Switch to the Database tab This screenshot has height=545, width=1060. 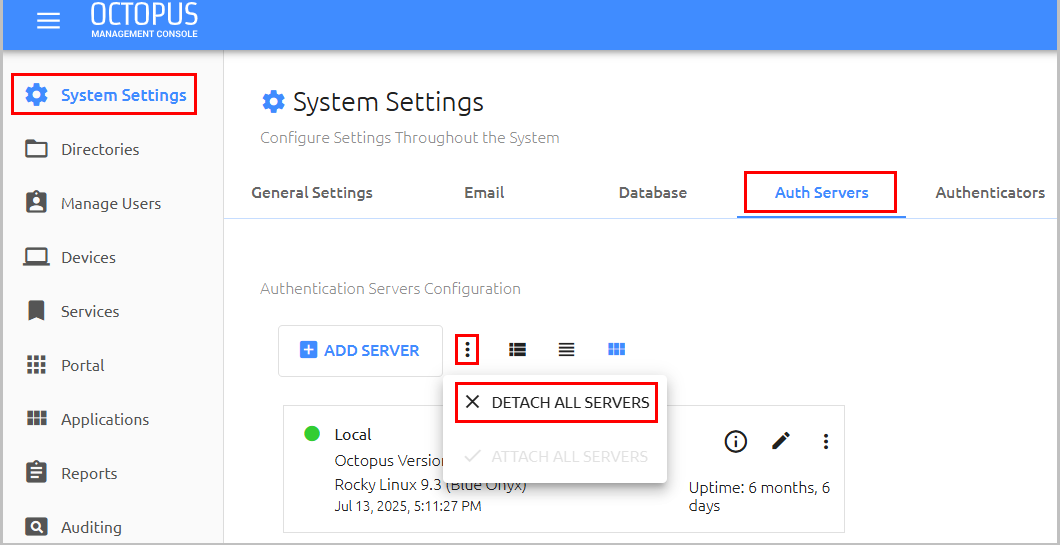[652, 193]
